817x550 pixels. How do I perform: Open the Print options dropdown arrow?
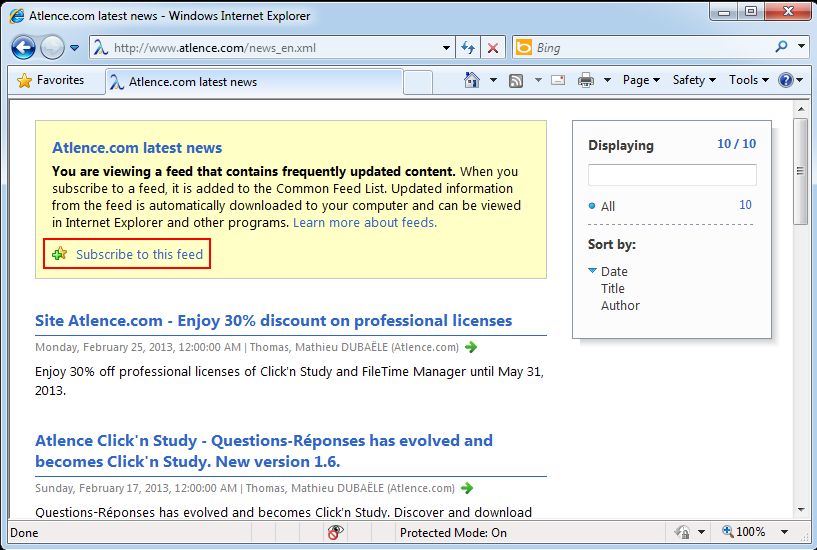pyautogui.click(x=607, y=80)
